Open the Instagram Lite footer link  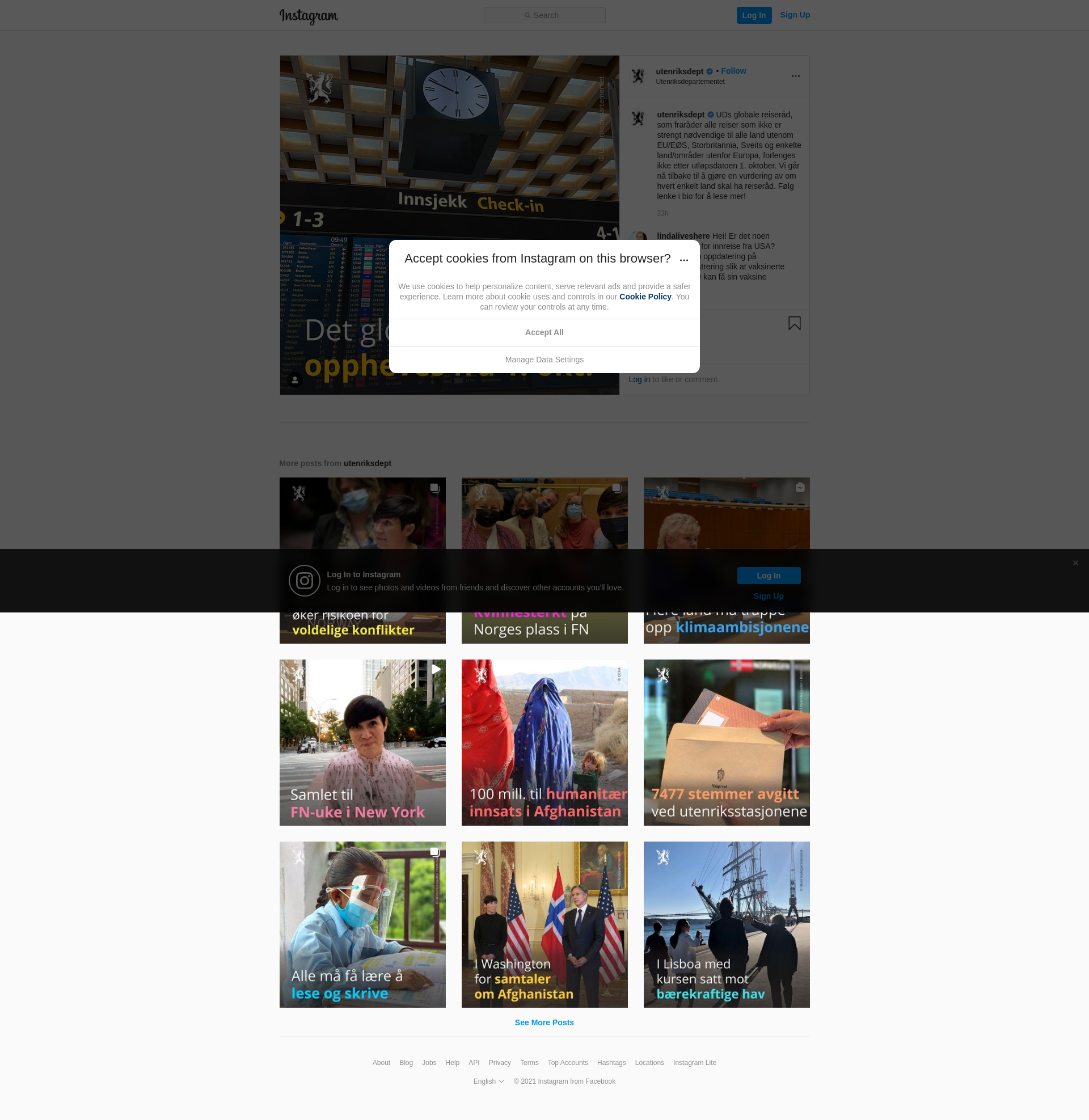point(694,1063)
